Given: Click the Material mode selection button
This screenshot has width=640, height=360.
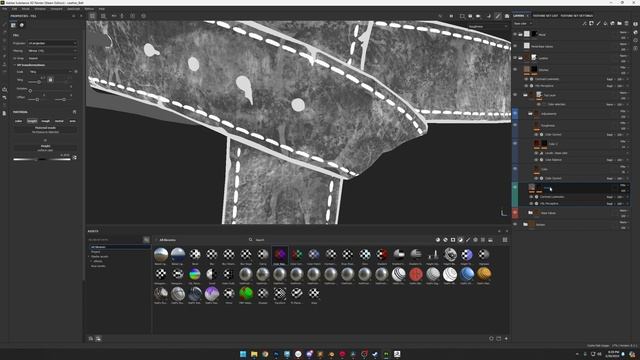Looking at the screenshot, I should tap(45, 130).
